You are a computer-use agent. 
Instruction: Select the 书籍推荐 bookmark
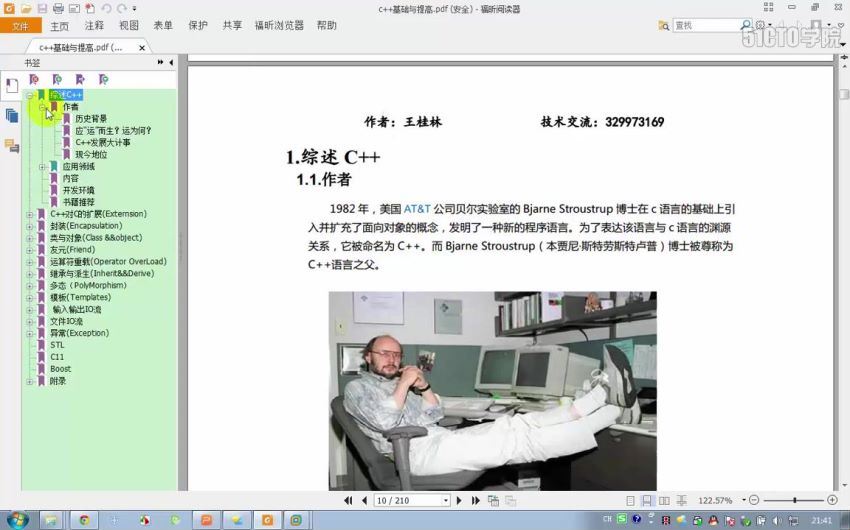pos(78,202)
